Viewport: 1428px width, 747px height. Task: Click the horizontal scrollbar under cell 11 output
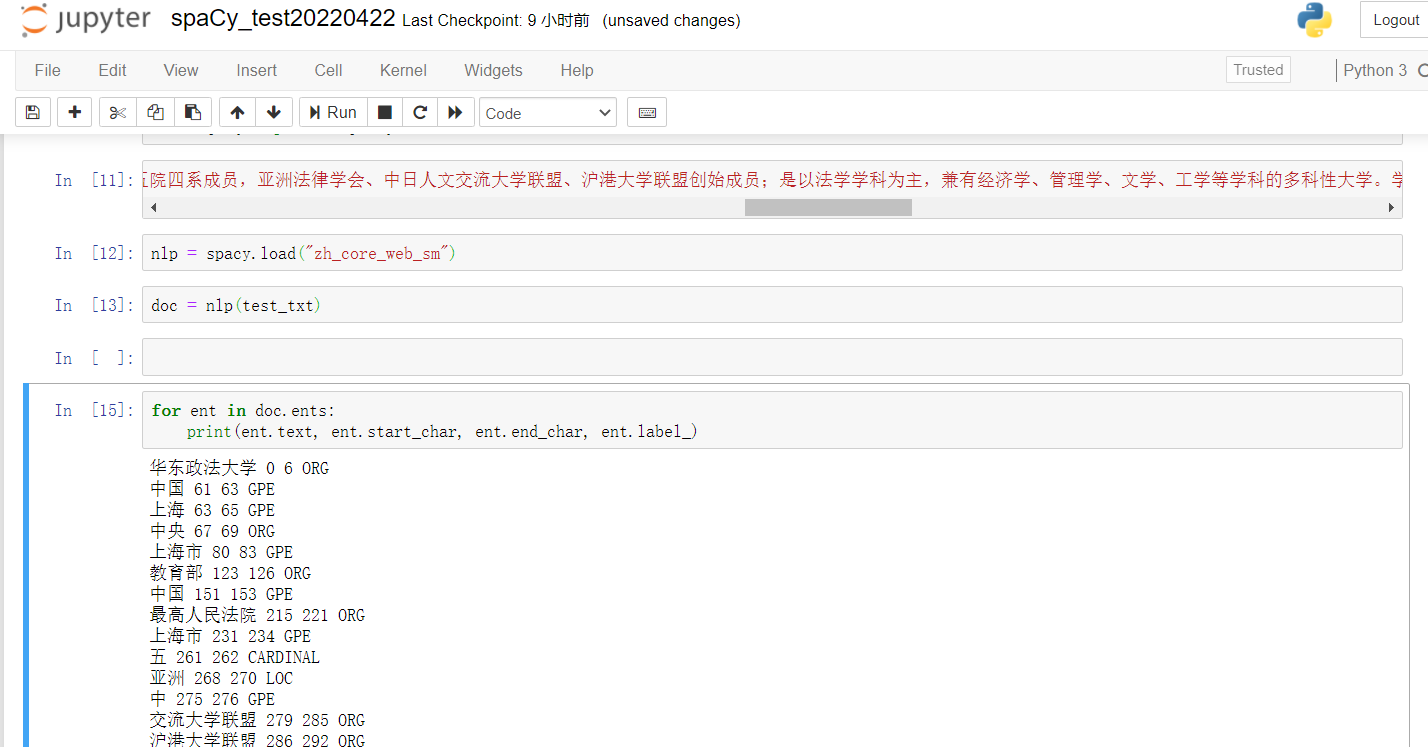(827, 207)
